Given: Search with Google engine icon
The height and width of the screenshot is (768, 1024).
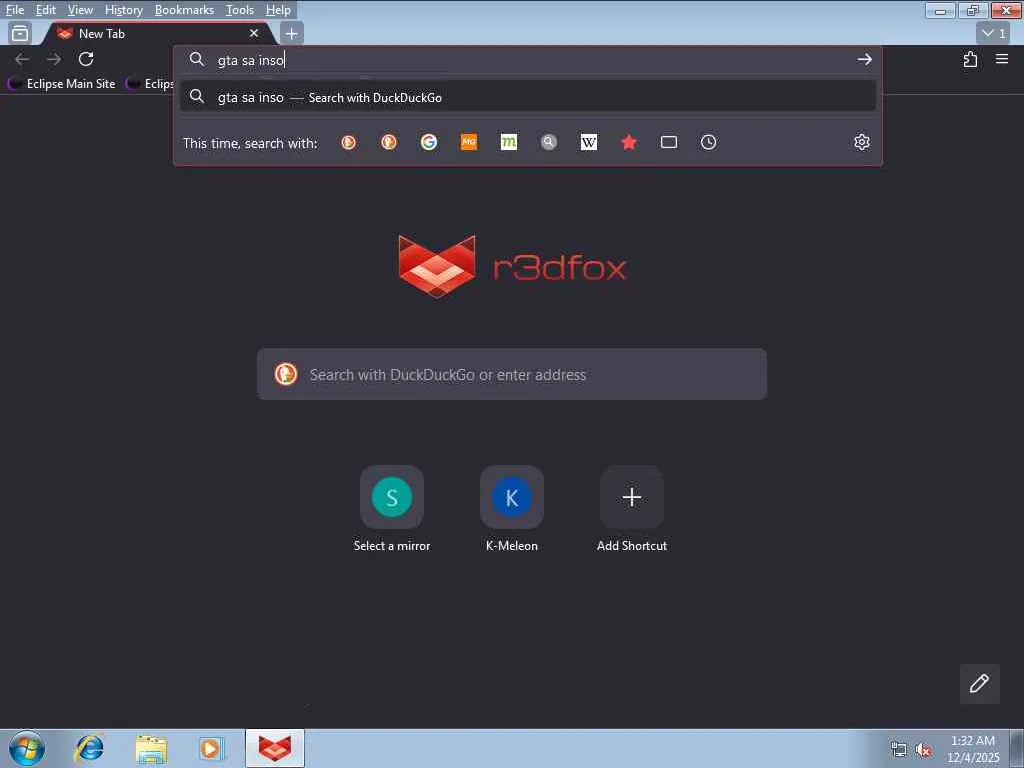Looking at the screenshot, I should coord(428,142).
